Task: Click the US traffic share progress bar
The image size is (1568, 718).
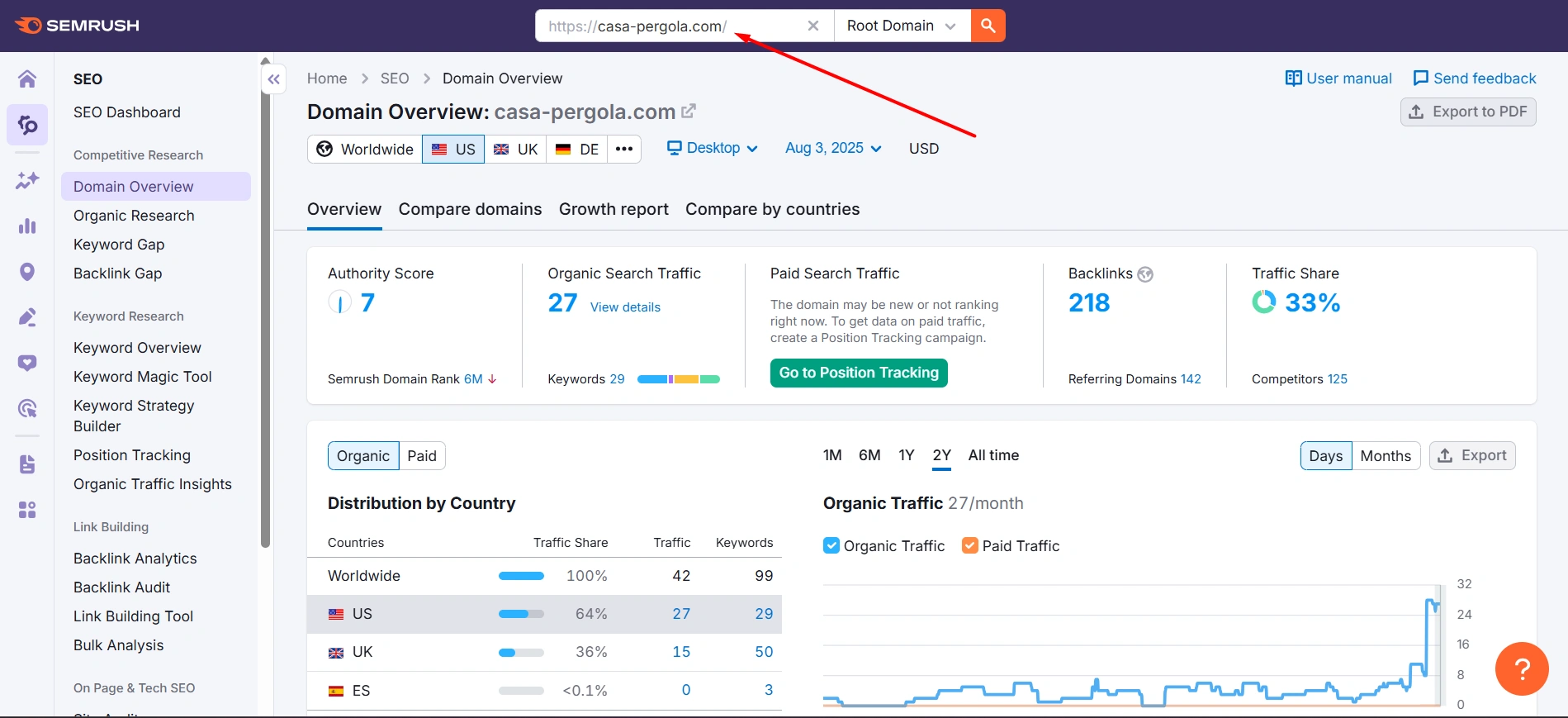Action: click(x=521, y=614)
